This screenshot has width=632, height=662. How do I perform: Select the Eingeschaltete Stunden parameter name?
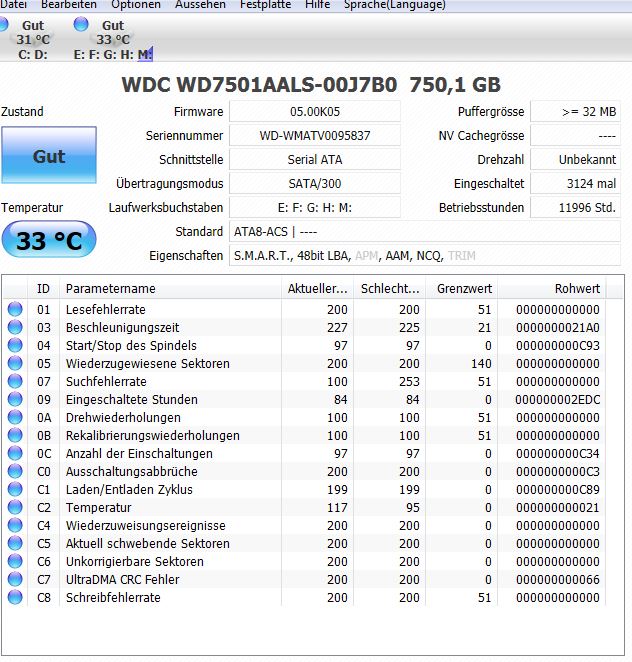(132, 399)
